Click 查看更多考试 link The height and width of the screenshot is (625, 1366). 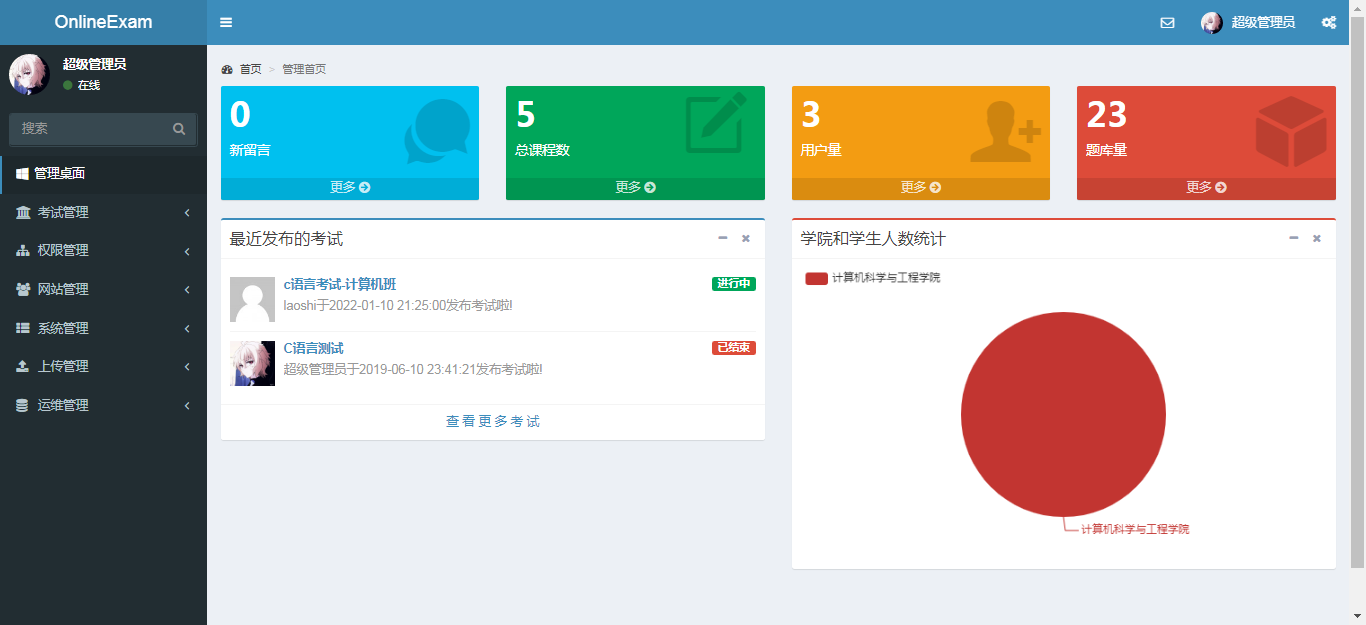[x=492, y=422]
